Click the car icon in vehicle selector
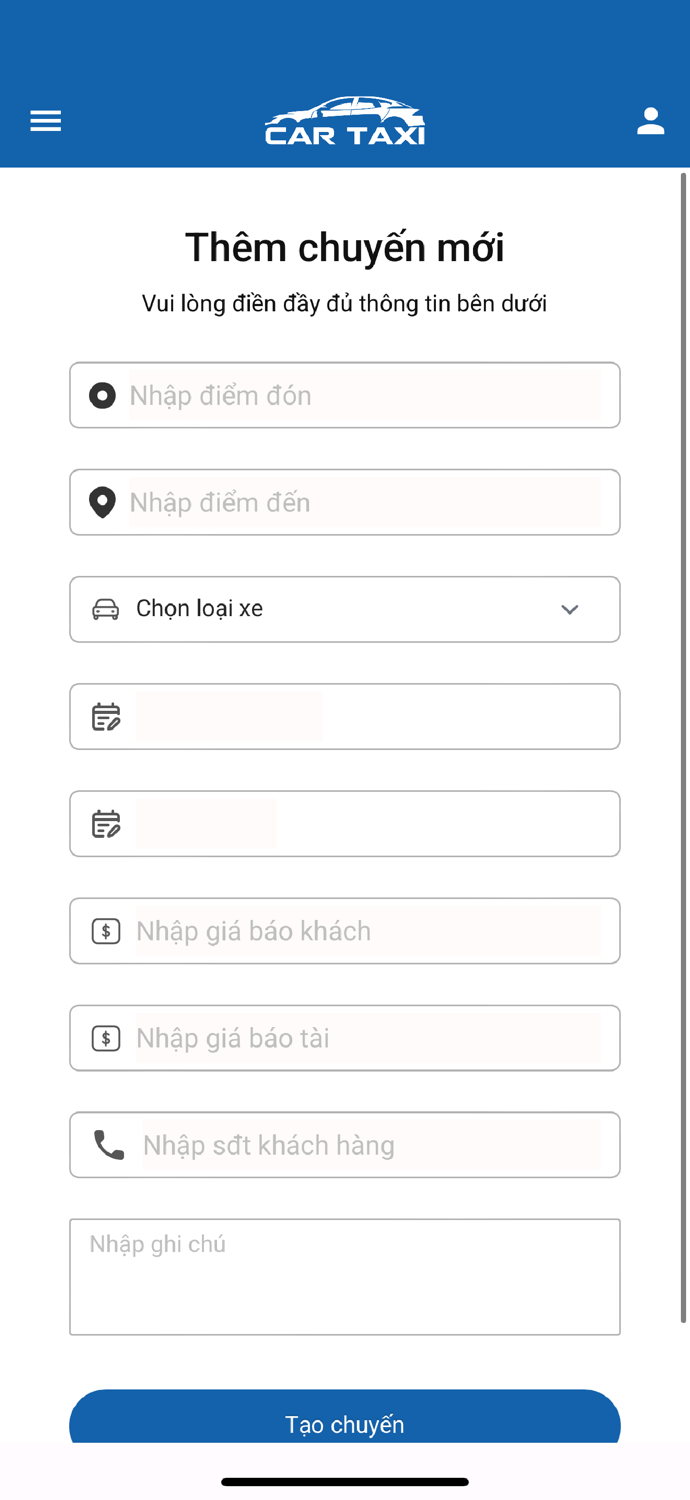690x1500 pixels. point(106,609)
